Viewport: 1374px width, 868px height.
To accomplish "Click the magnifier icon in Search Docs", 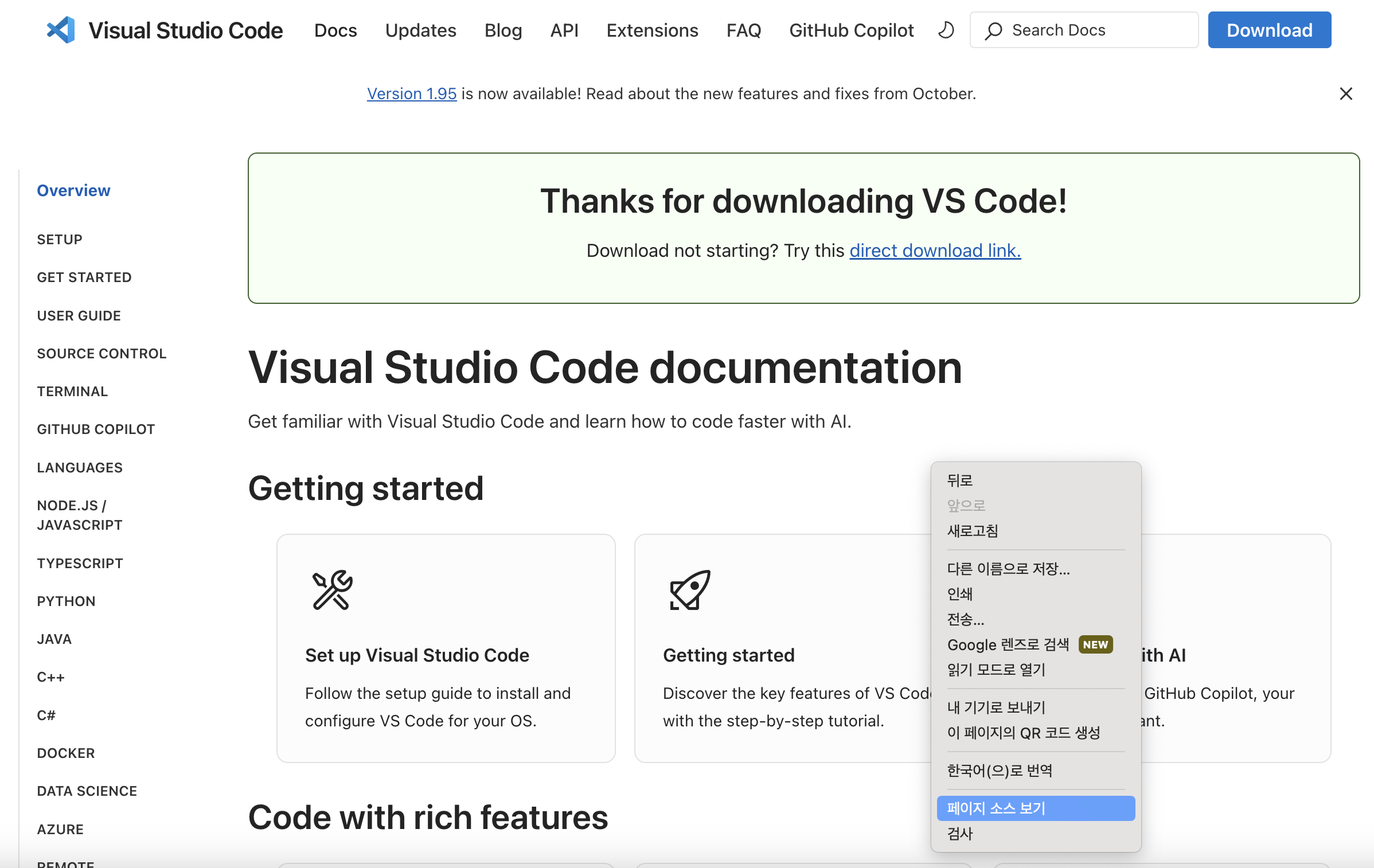I will coord(993,30).
